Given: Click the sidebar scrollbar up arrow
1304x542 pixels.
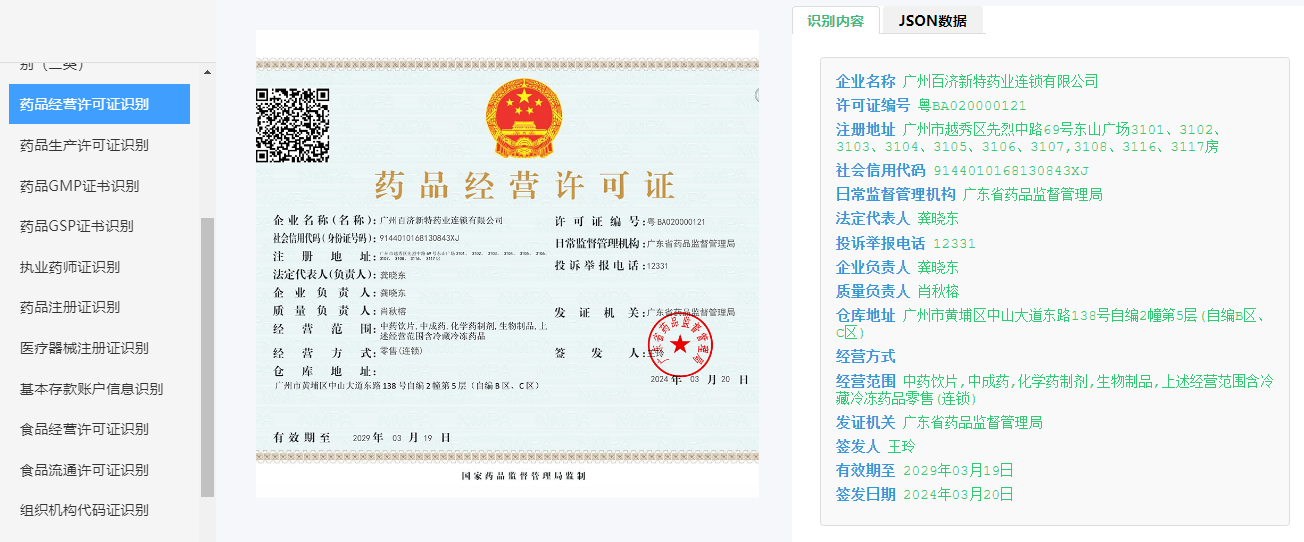Looking at the screenshot, I should (x=208, y=72).
